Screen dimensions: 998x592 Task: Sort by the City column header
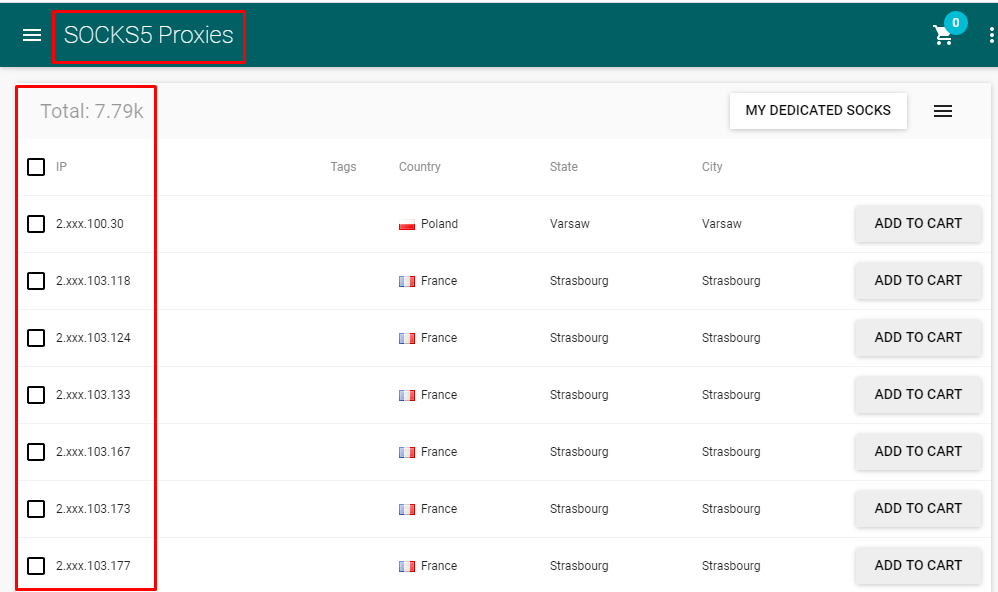point(712,167)
